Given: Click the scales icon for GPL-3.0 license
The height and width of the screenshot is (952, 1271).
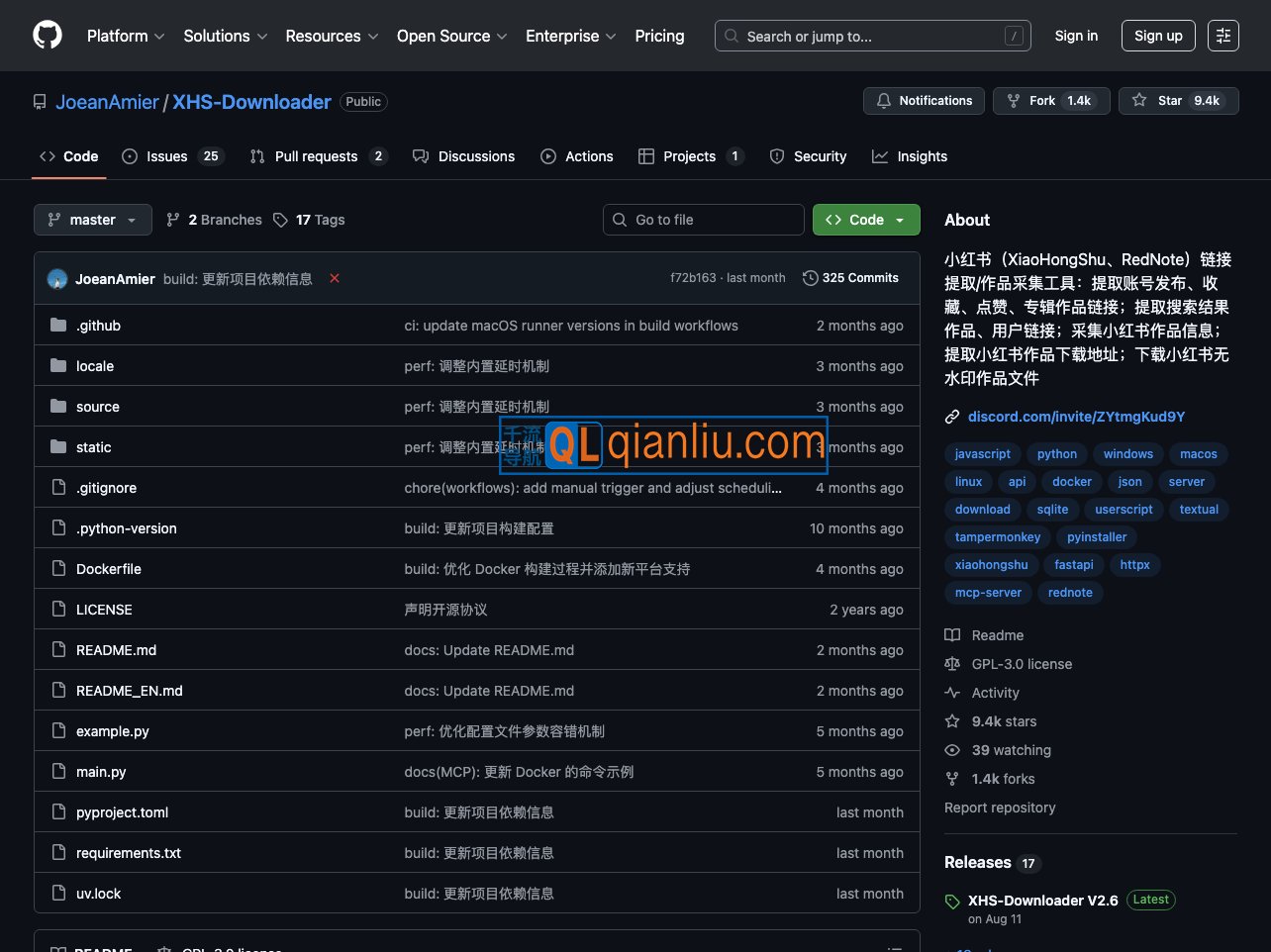Looking at the screenshot, I should [x=951, y=664].
